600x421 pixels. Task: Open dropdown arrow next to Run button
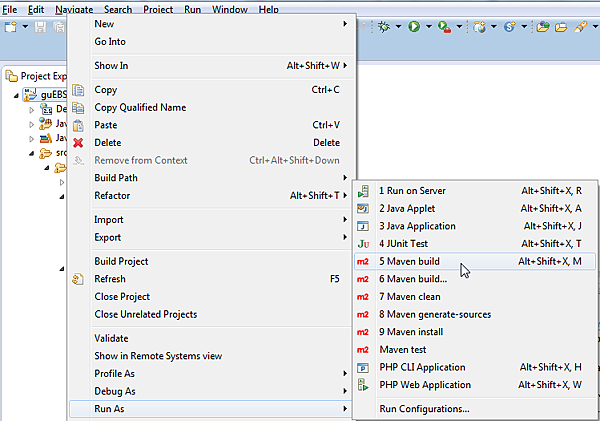pyautogui.click(x=429, y=26)
